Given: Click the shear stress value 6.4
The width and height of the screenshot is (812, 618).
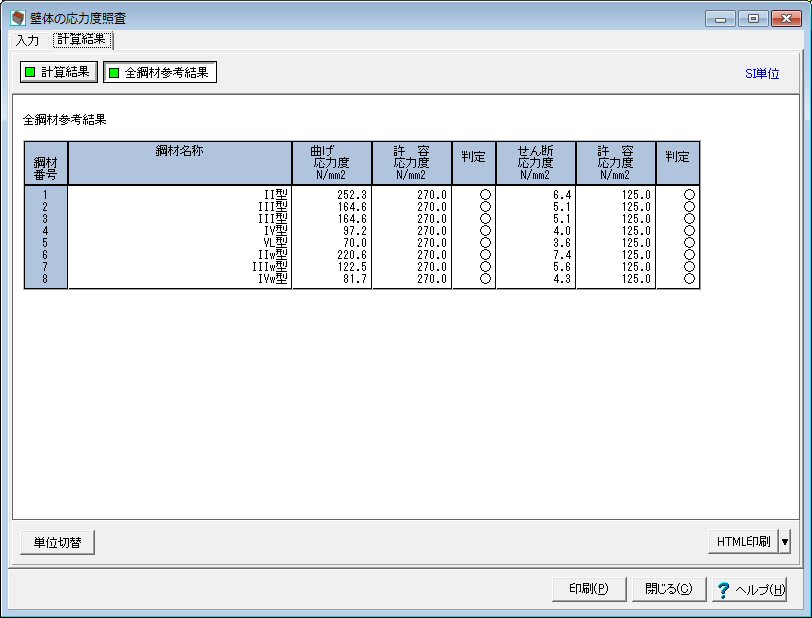Looking at the screenshot, I should click(x=562, y=195).
